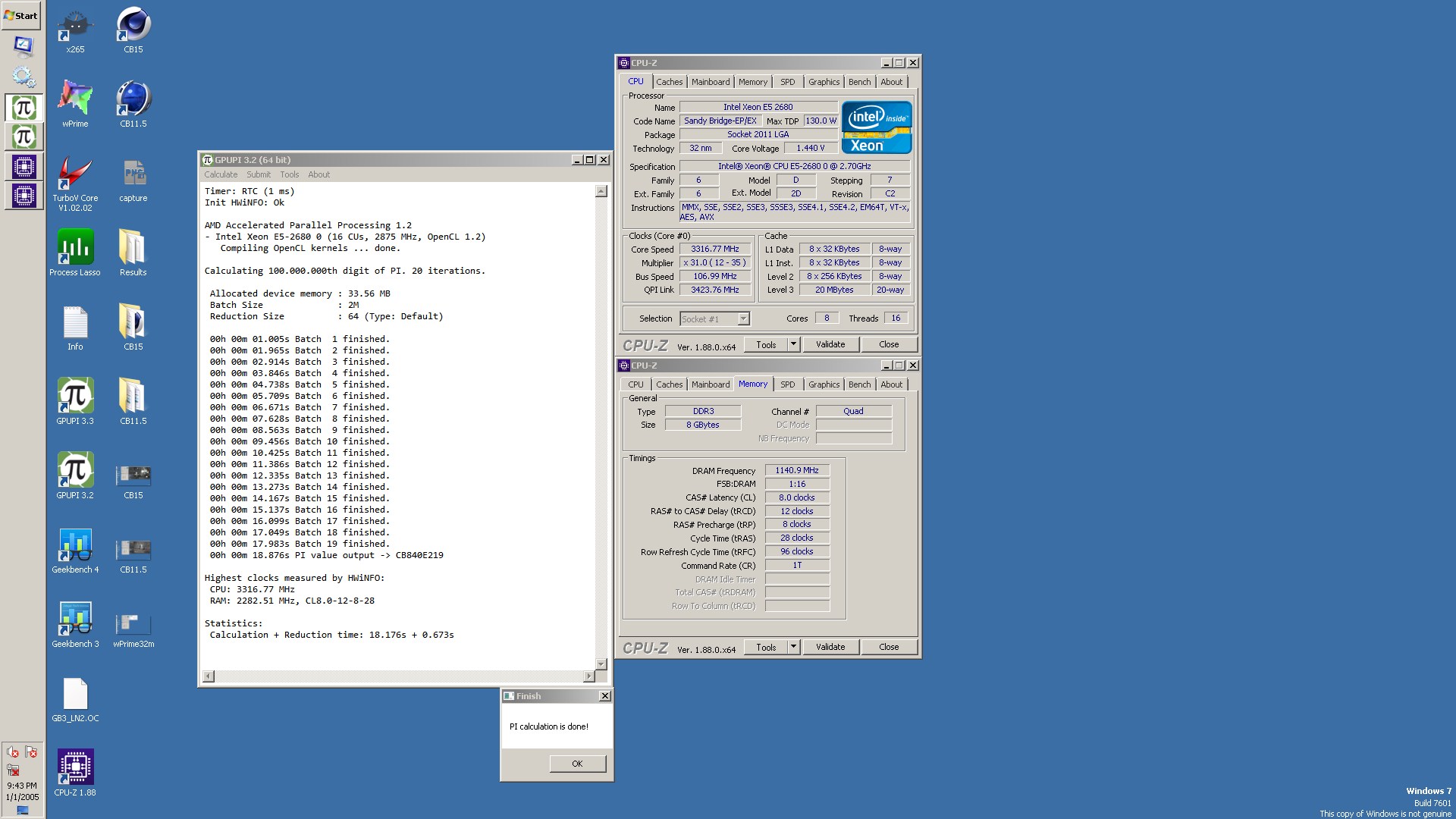Open the wPrime desktop icon

[75, 104]
